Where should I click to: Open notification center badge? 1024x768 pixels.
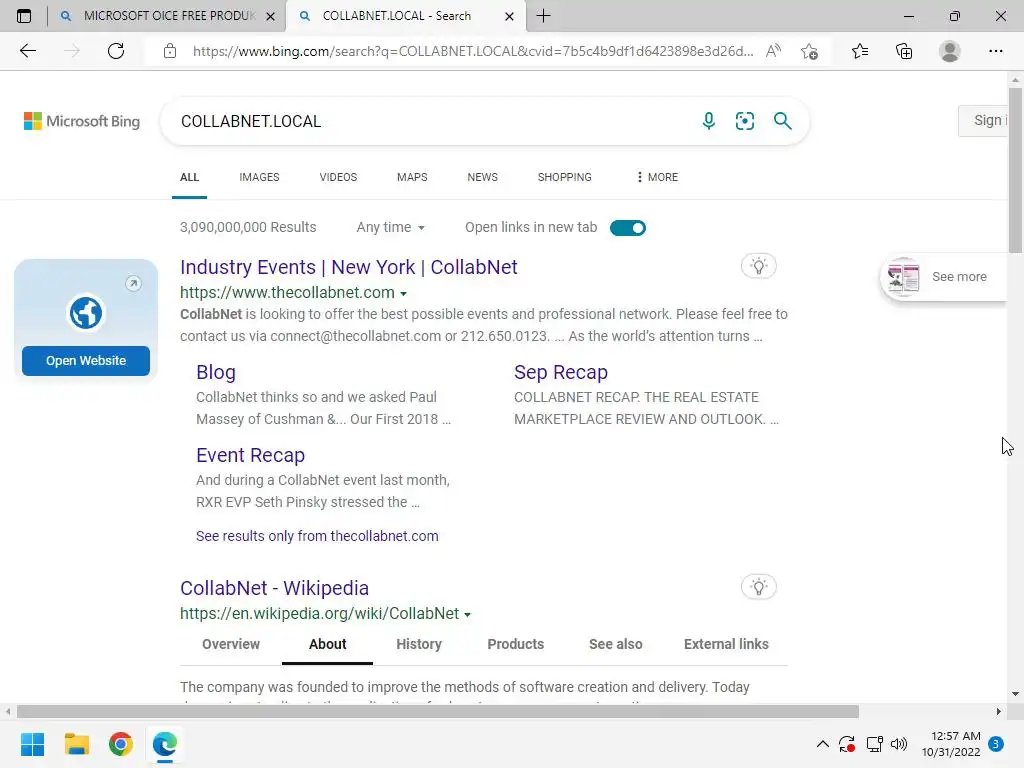point(996,744)
